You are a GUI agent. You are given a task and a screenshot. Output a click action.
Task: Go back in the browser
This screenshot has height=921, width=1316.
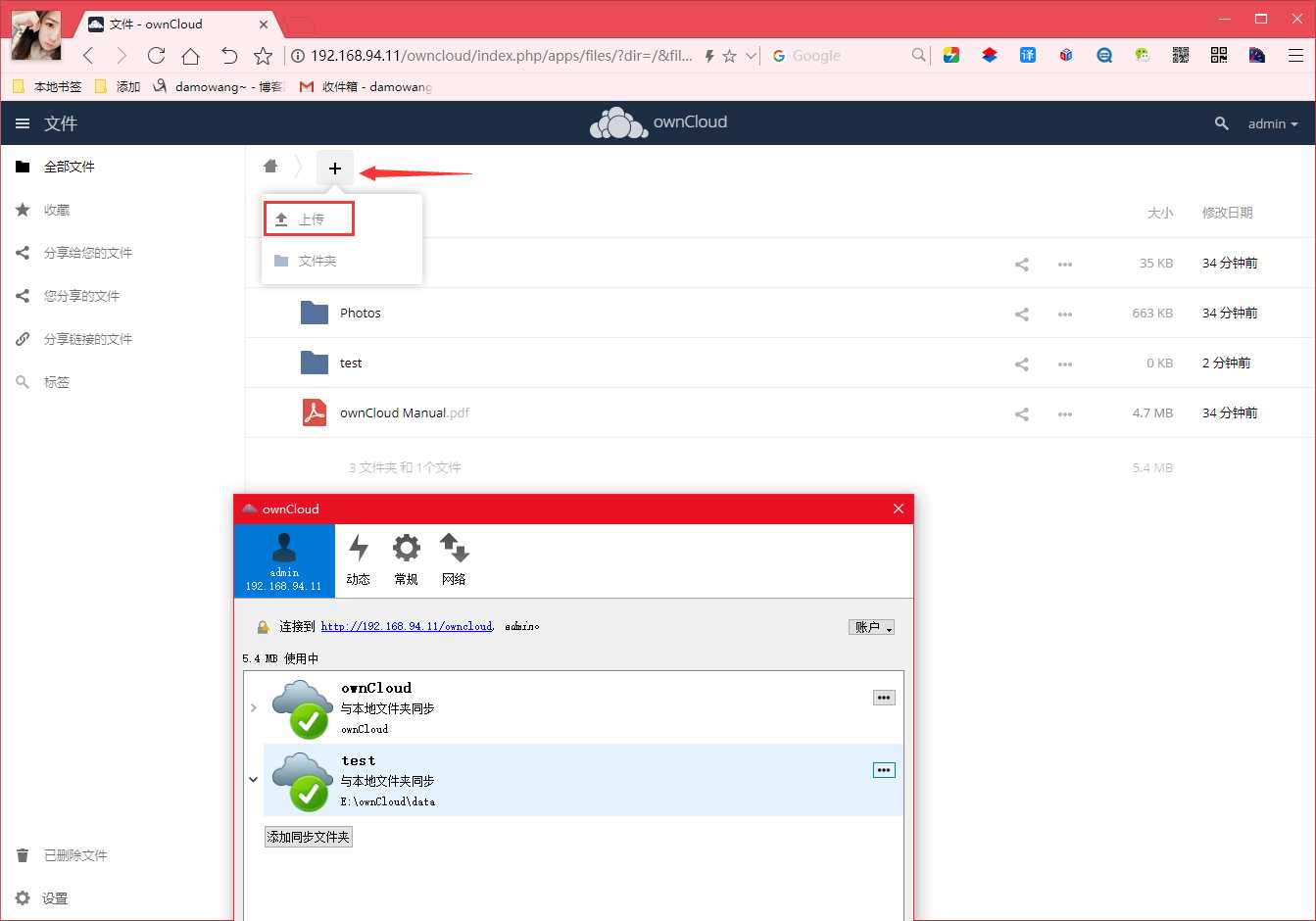pos(88,56)
